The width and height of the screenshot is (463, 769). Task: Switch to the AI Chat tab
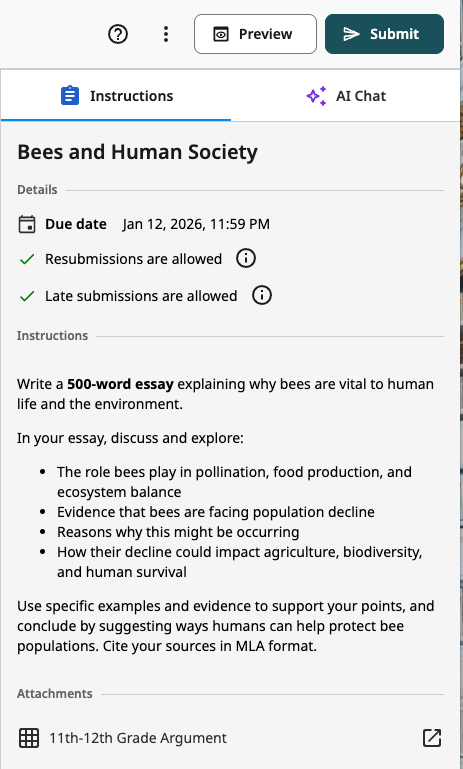[x=346, y=96]
